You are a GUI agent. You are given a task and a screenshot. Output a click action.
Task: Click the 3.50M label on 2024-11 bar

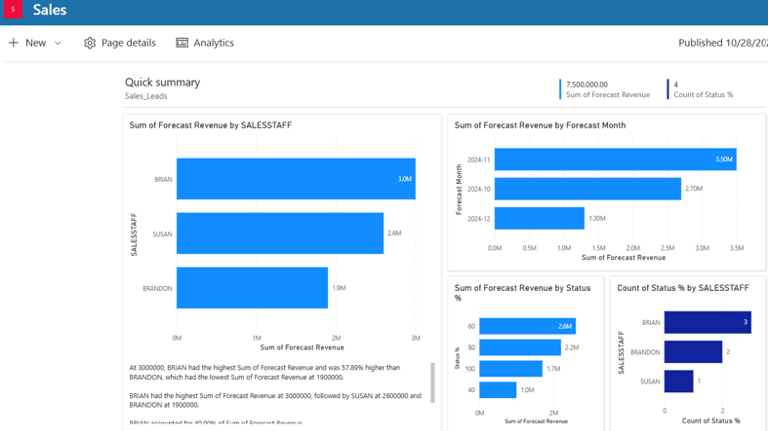tap(724, 160)
